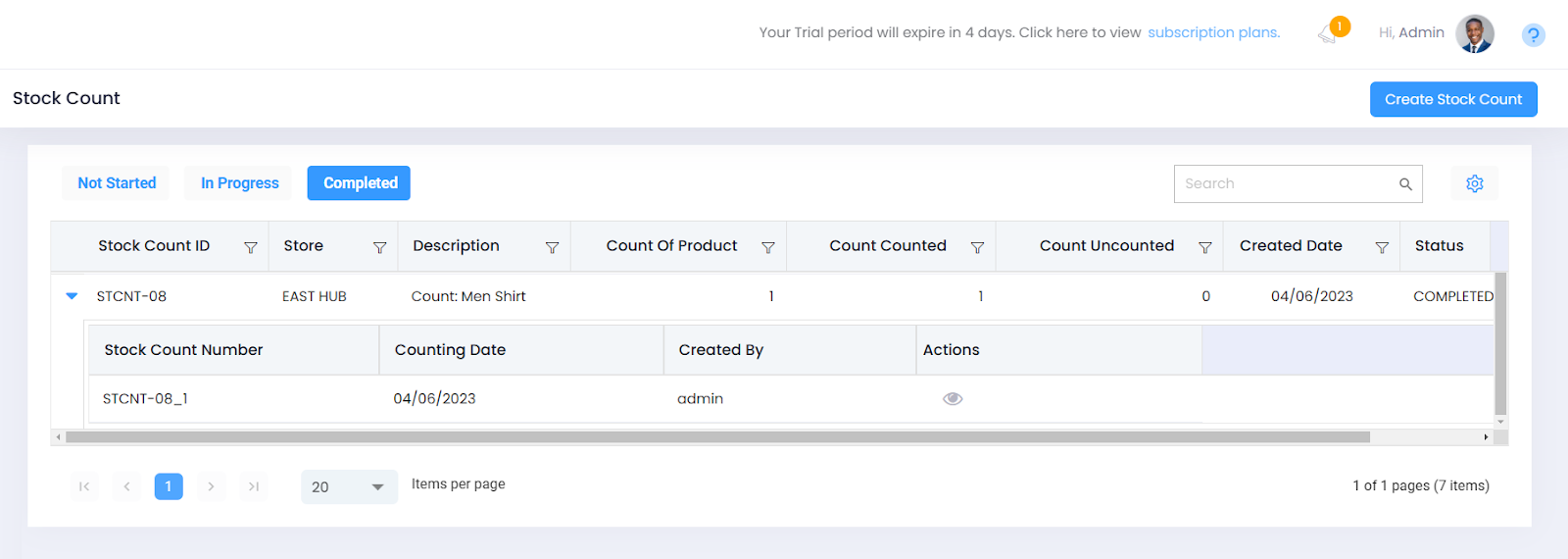
Task: Filter the Count Of Product column
Action: 768,247
